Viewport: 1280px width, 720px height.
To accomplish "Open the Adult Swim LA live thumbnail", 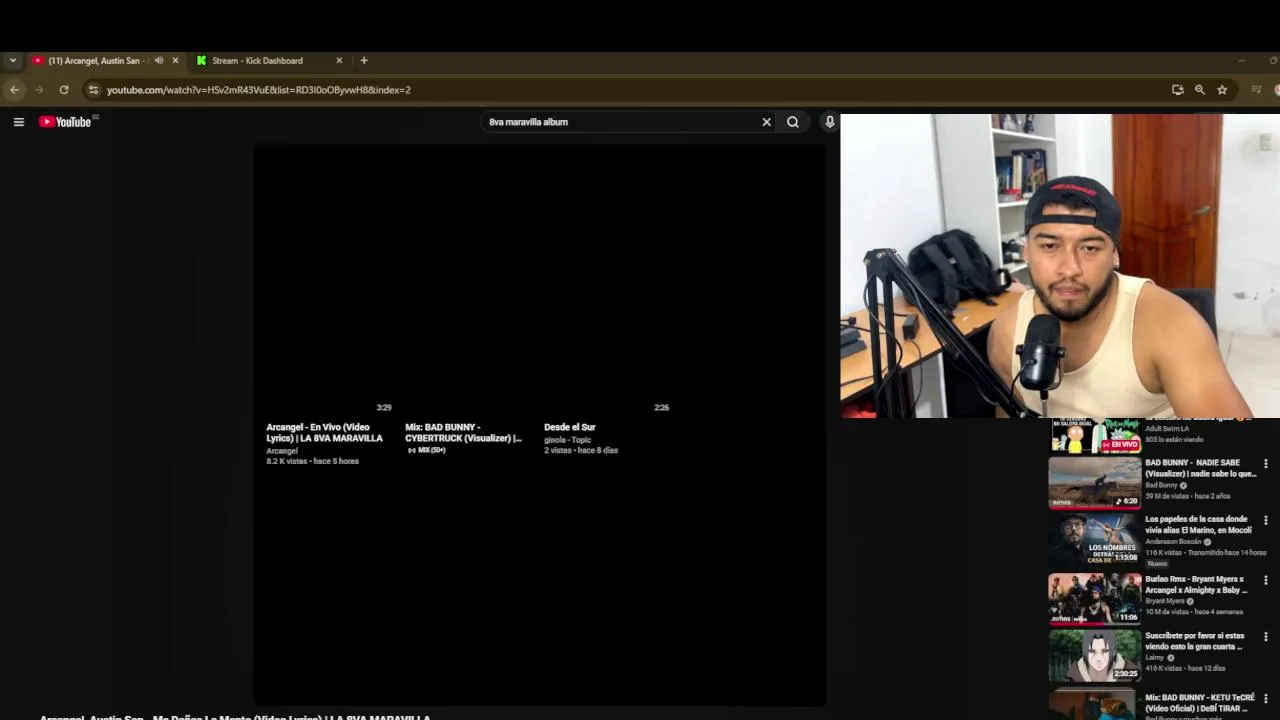I will coord(1094,436).
